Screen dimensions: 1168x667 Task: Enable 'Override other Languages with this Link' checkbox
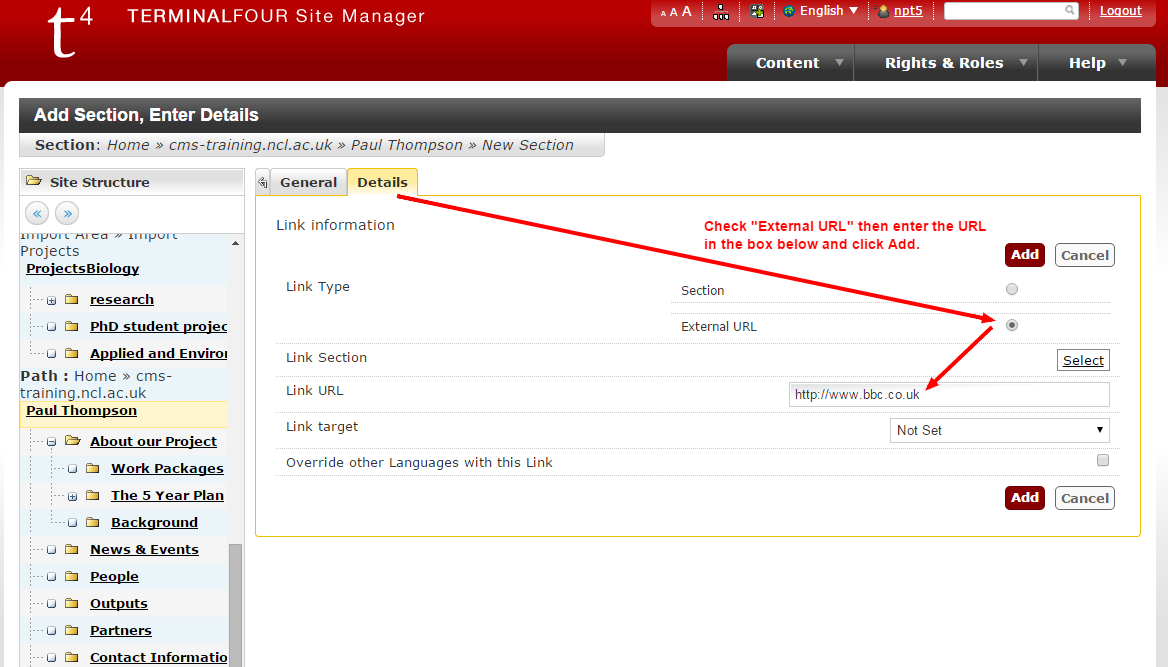point(1103,461)
